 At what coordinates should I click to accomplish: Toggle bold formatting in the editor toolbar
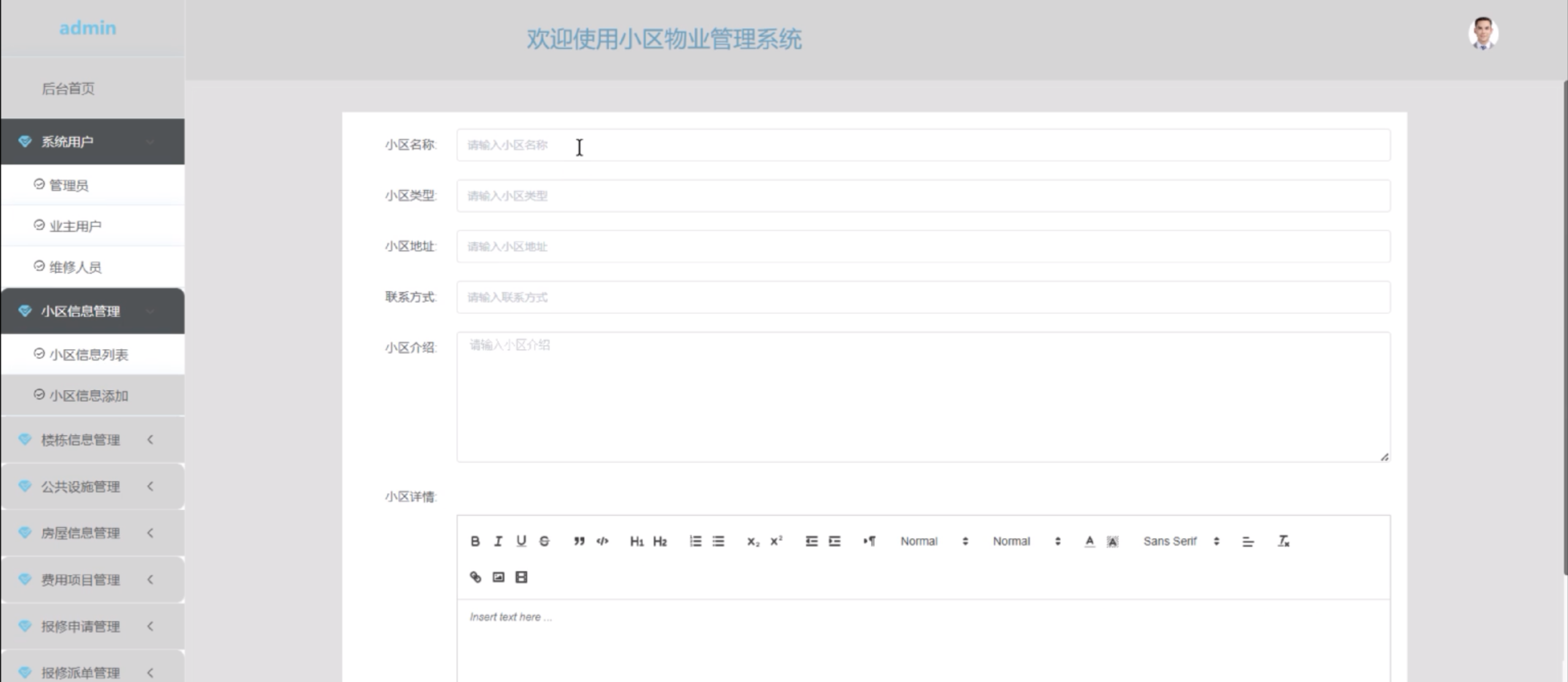tap(475, 541)
